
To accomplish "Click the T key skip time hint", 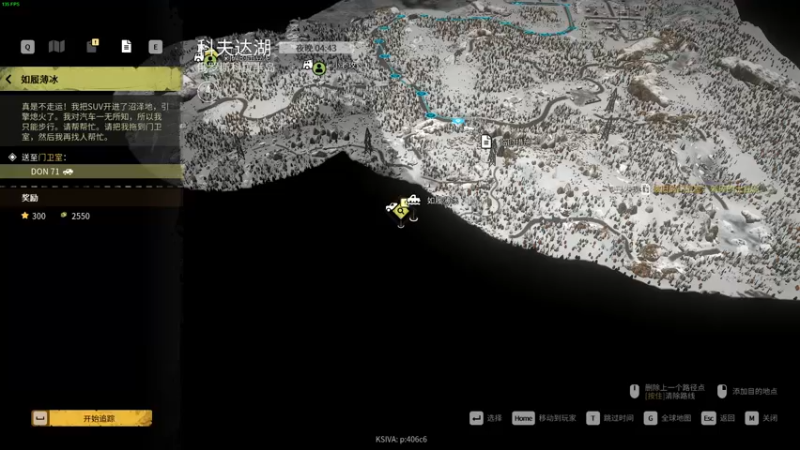I will coord(610,418).
